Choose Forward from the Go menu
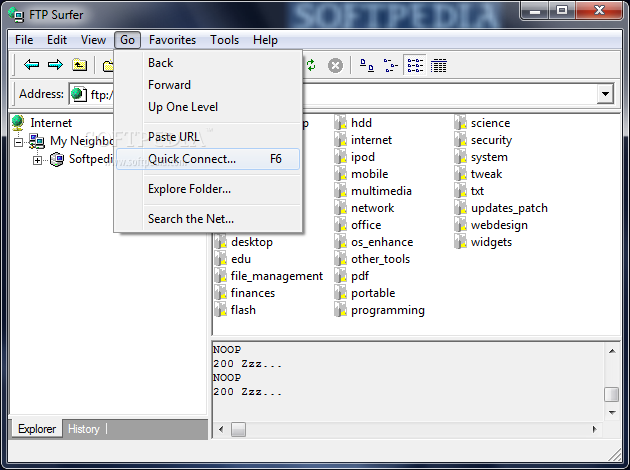 coord(208,85)
